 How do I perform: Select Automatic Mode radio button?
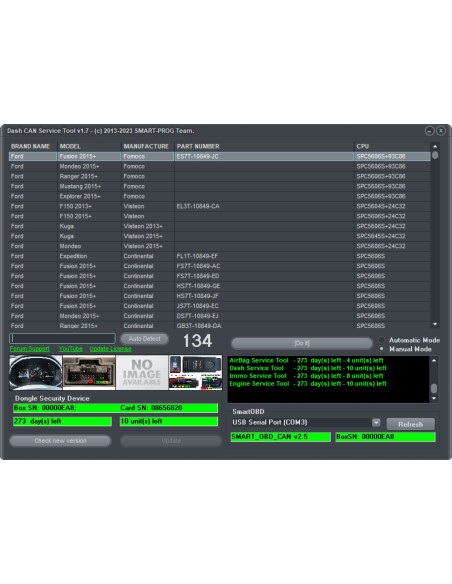pos(382,340)
